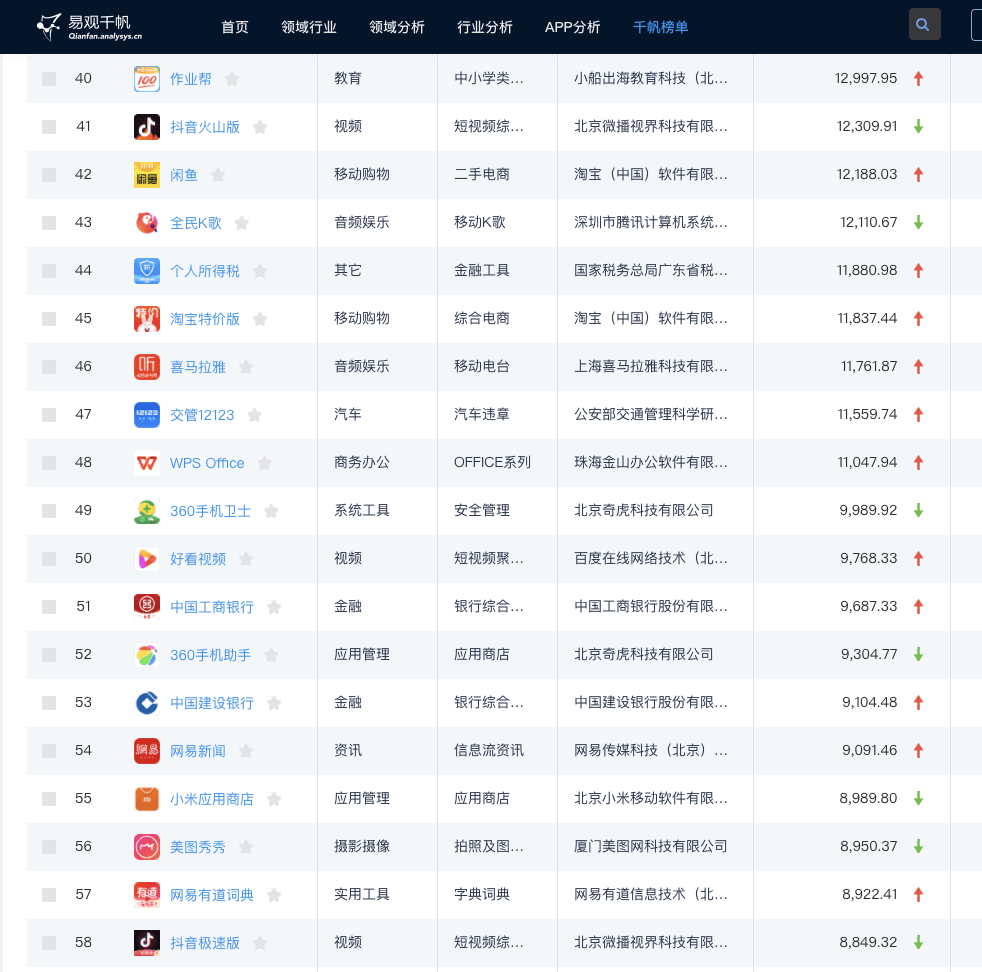Check the box for rank 51 中国工商银行

point(49,607)
